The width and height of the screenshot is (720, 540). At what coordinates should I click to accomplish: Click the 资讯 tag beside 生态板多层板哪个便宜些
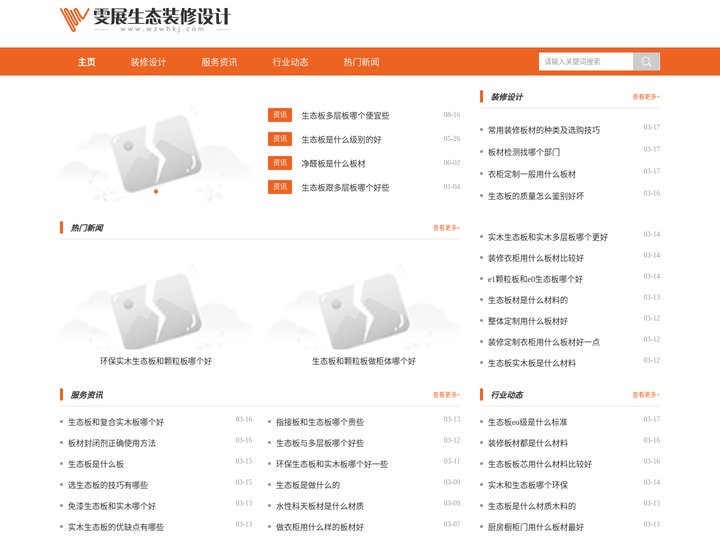pyautogui.click(x=280, y=115)
